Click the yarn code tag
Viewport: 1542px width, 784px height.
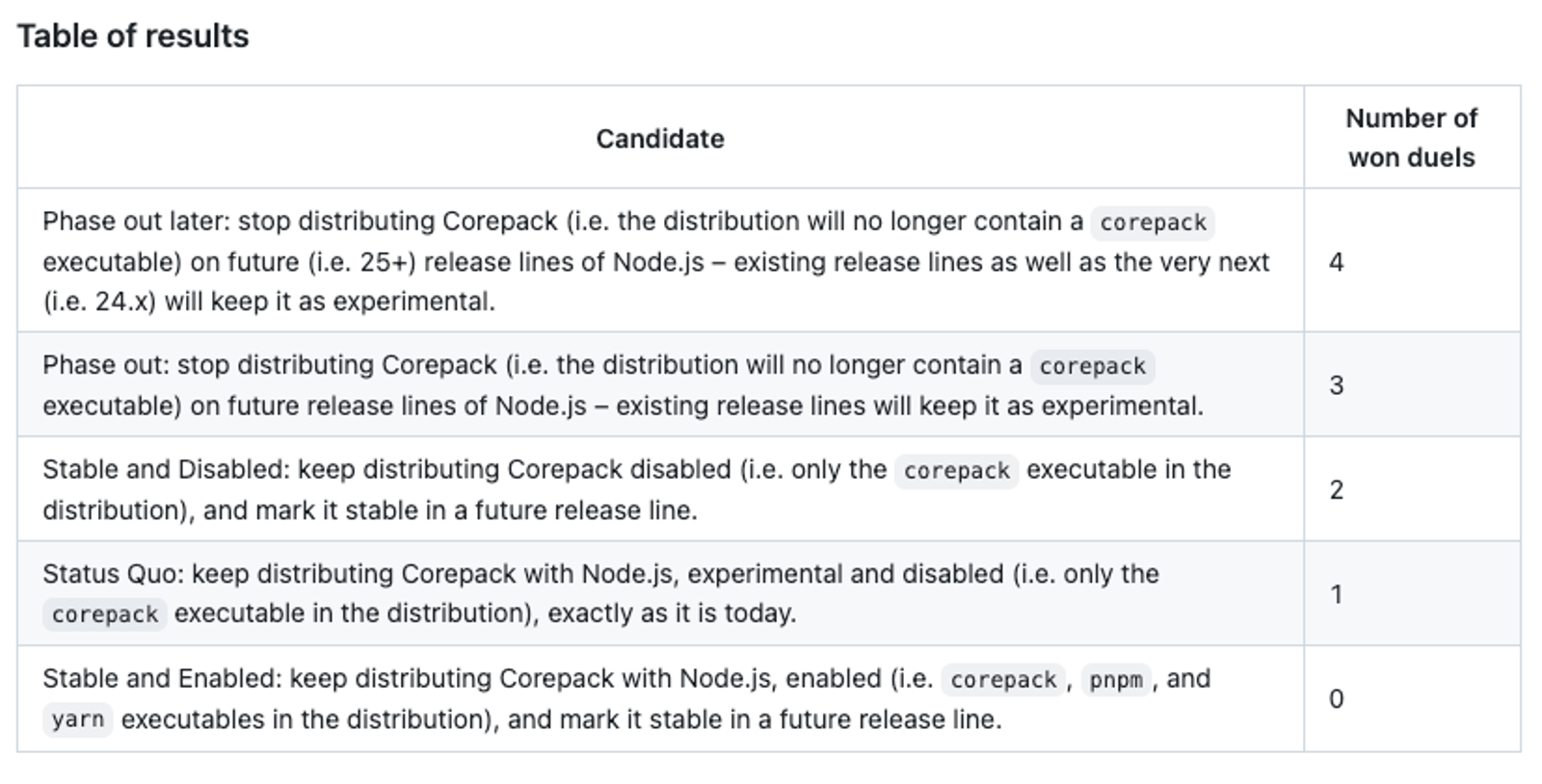pos(77,719)
